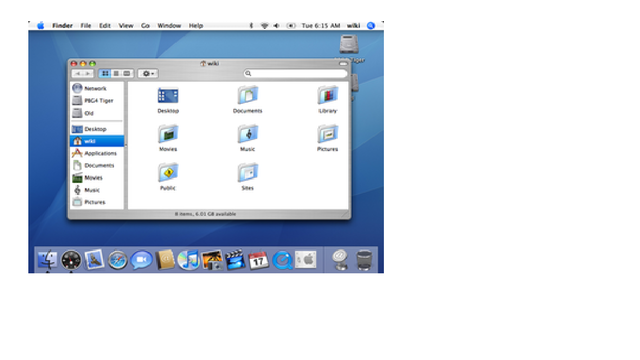Select the Sites folder icon
Viewport: 640px width, 360px height.
247,172
